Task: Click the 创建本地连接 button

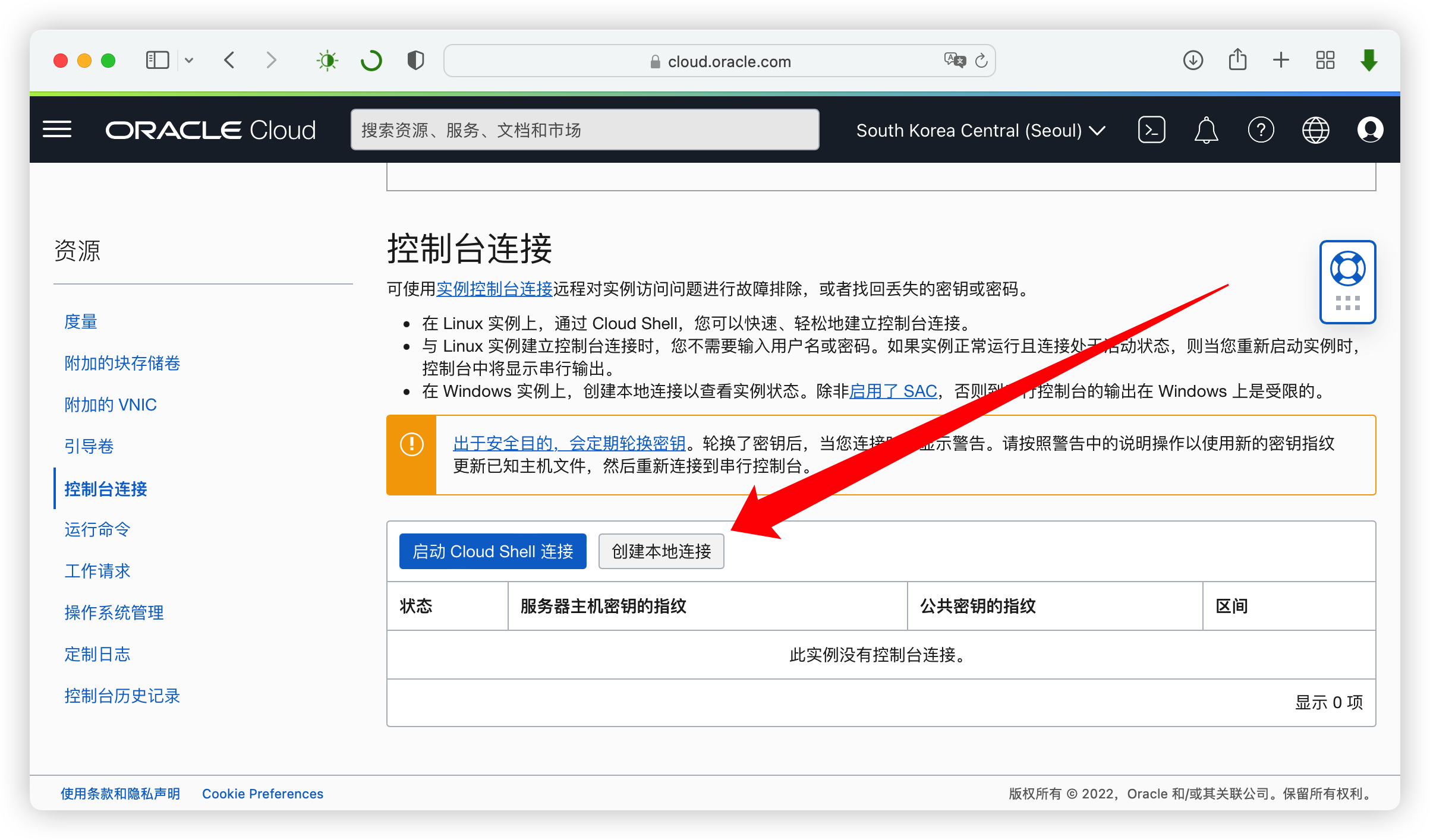Action: tap(662, 551)
